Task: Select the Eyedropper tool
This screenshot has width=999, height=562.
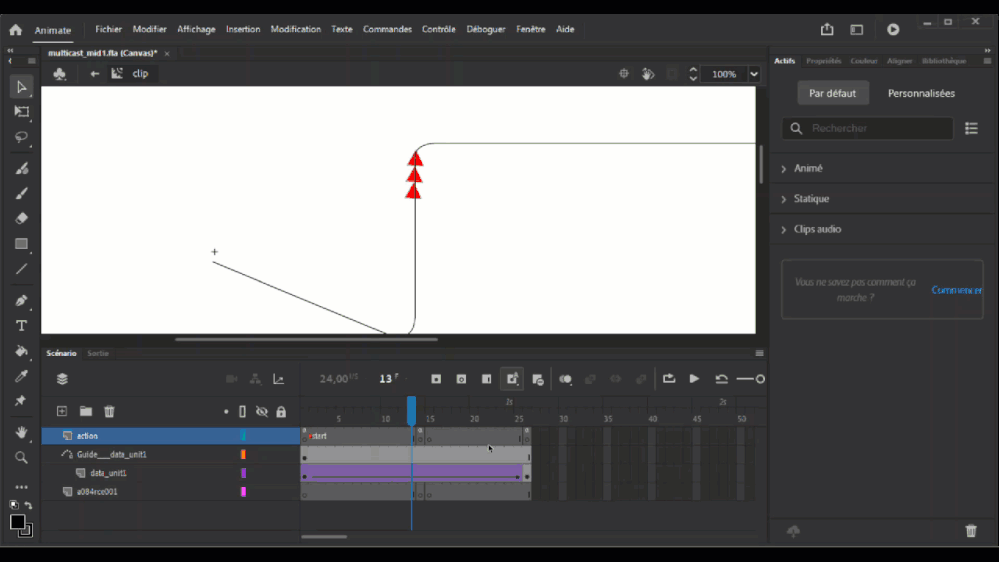Action: pyautogui.click(x=22, y=376)
